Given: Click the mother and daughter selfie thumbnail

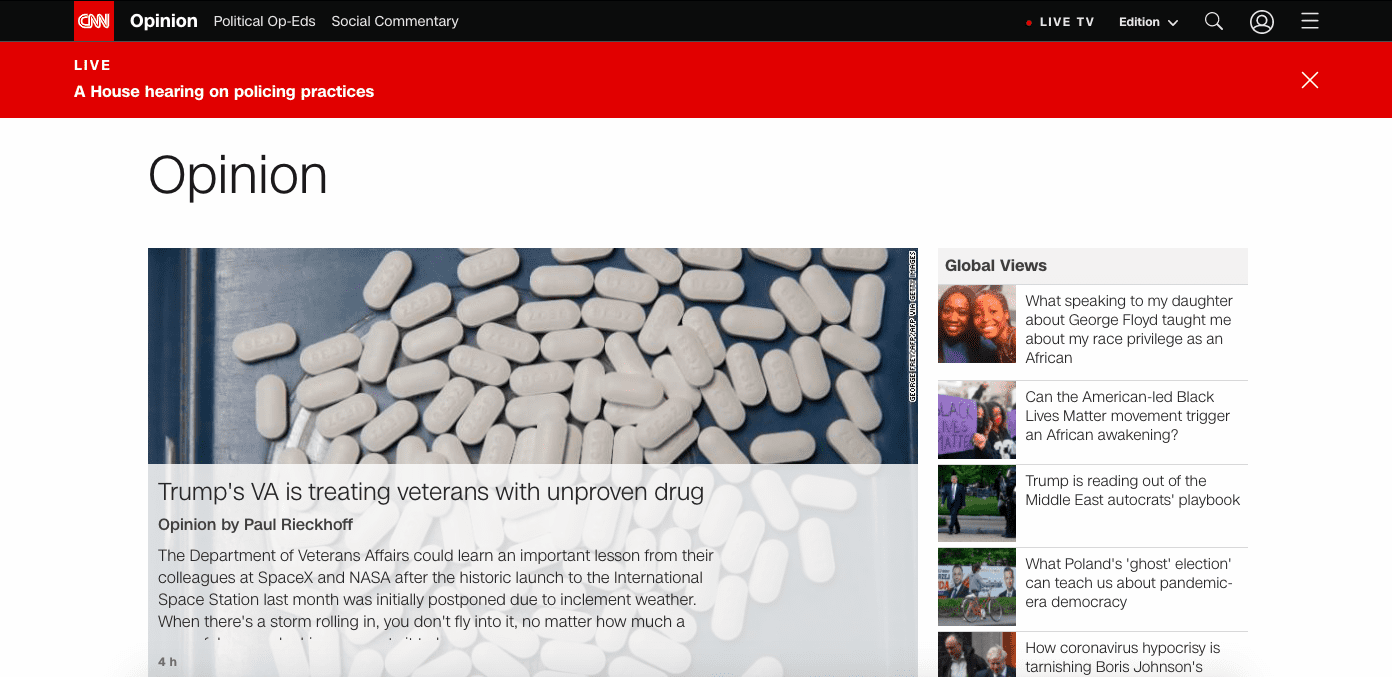Looking at the screenshot, I should pos(977,324).
